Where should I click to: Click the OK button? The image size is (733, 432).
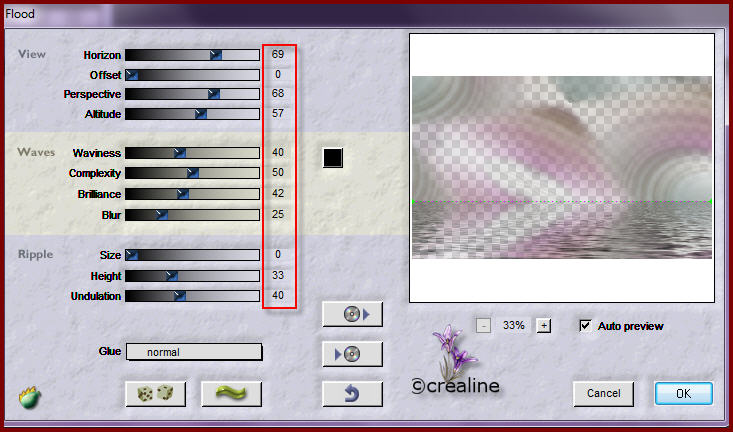pyautogui.click(x=683, y=394)
